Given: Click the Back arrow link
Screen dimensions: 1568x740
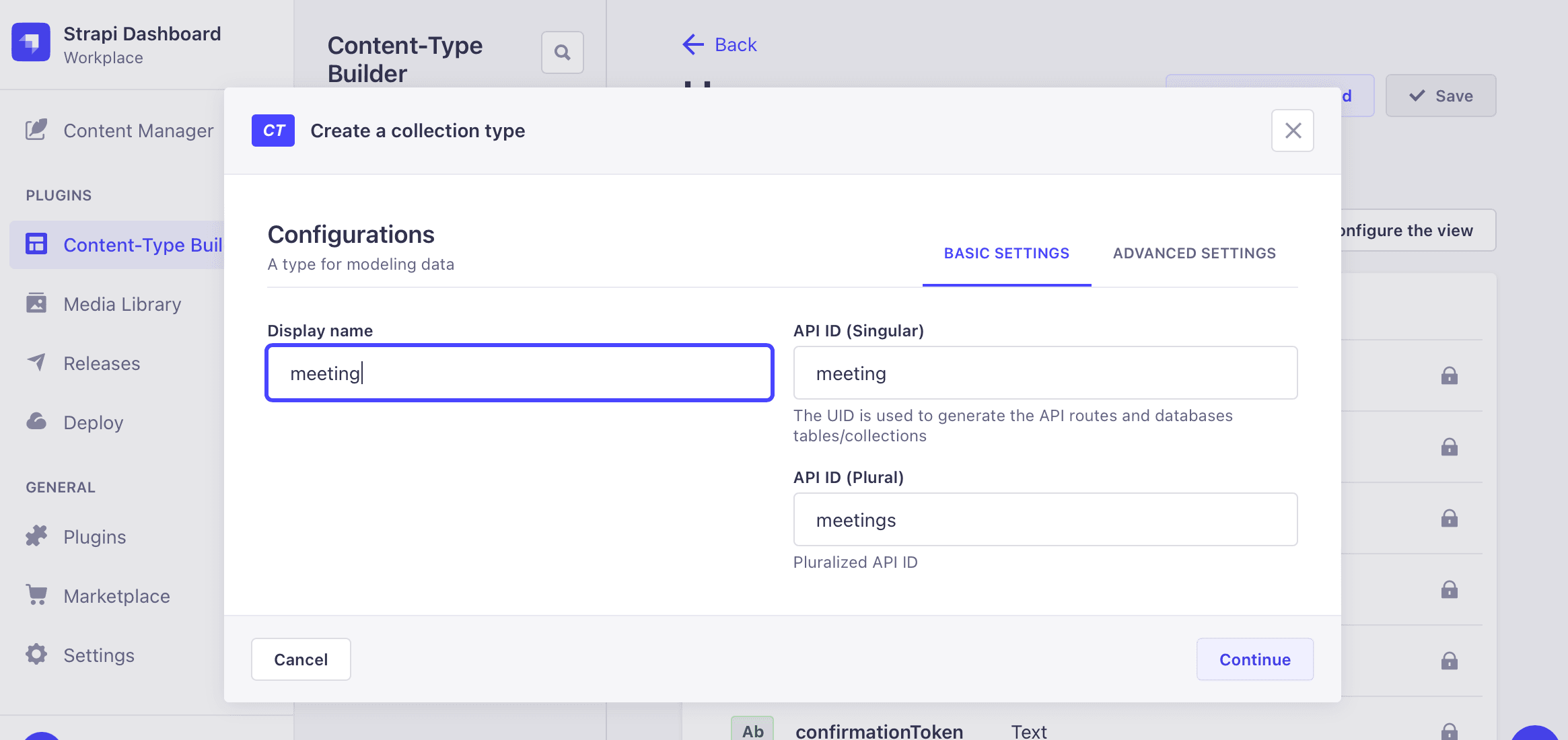Looking at the screenshot, I should (719, 44).
